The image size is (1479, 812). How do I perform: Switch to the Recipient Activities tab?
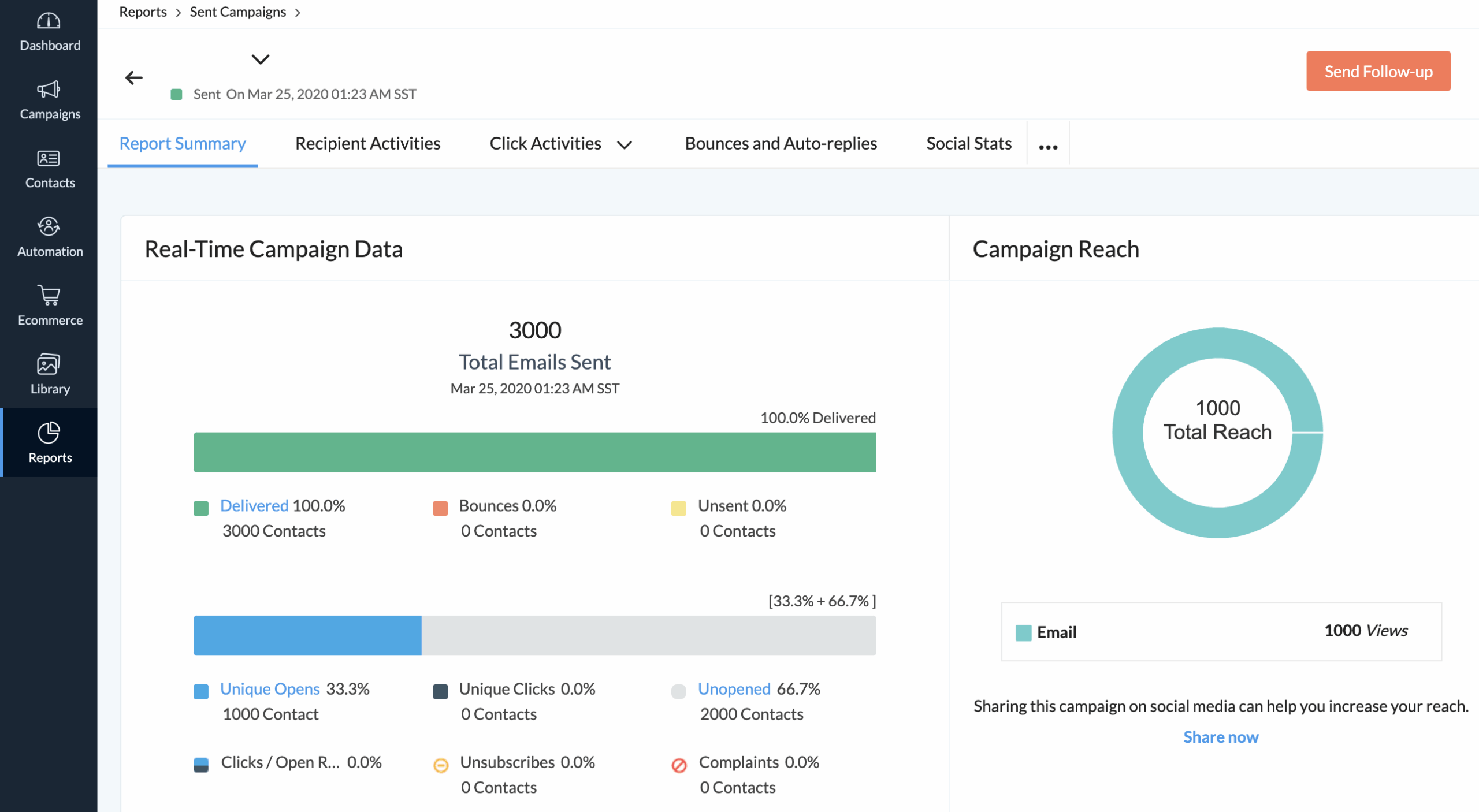tap(367, 143)
